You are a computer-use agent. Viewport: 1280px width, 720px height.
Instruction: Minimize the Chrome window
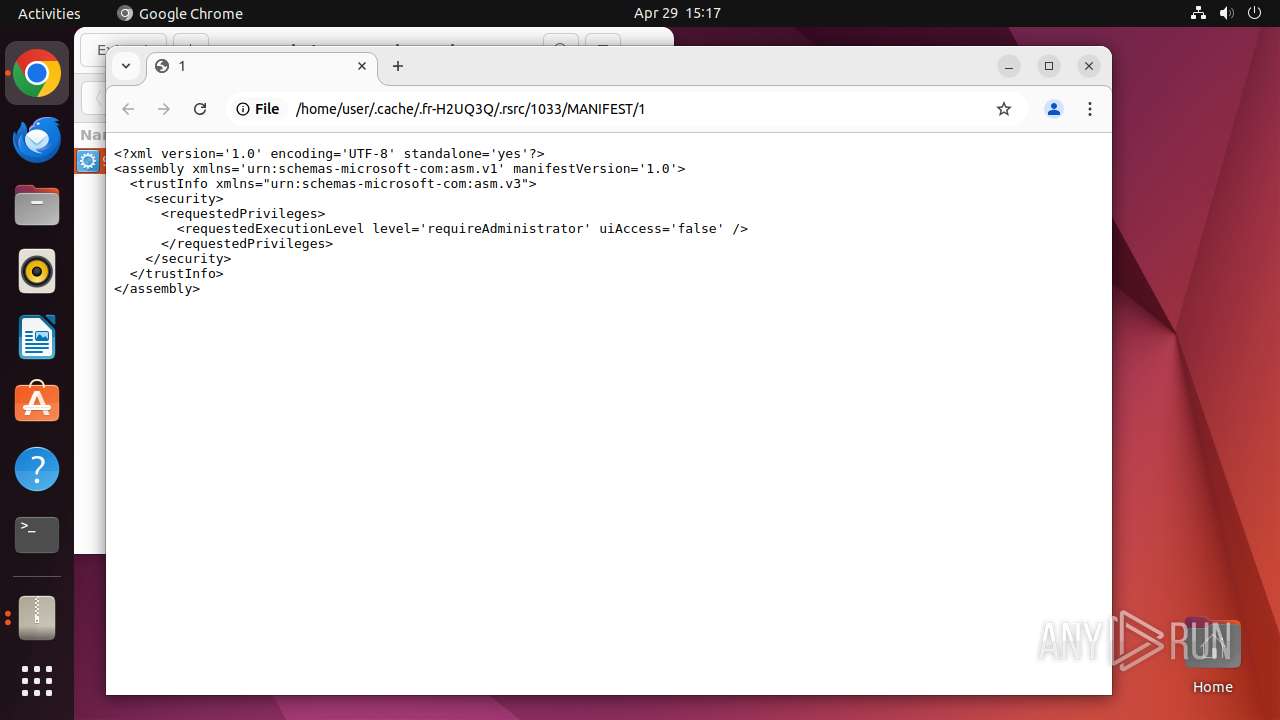(x=1009, y=66)
